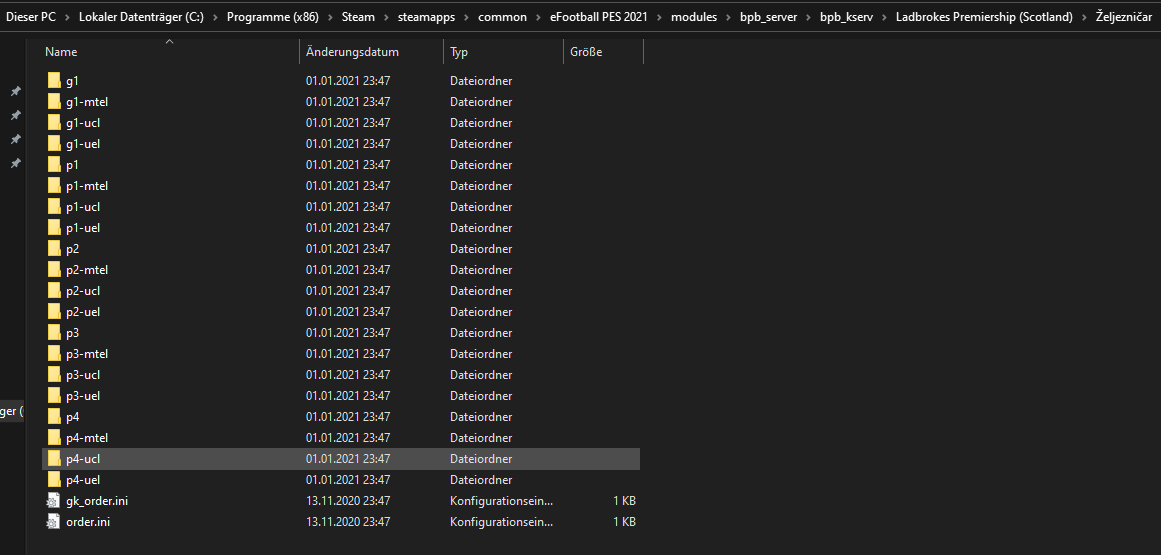The image size is (1161, 555).
Task: Select the p1-mtel folder icon
Action: [x=53, y=186]
